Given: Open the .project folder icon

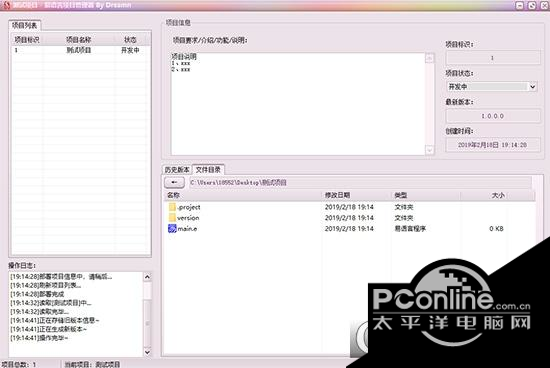Looking at the screenshot, I should (x=172, y=207).
